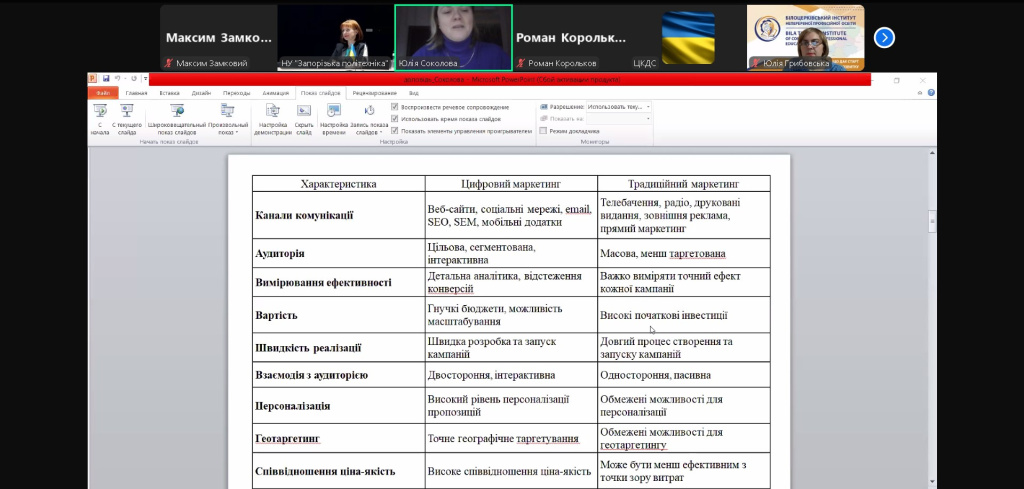
Task: Click Цифровий маркетинг header cell
Action: [x=511, y=184]
